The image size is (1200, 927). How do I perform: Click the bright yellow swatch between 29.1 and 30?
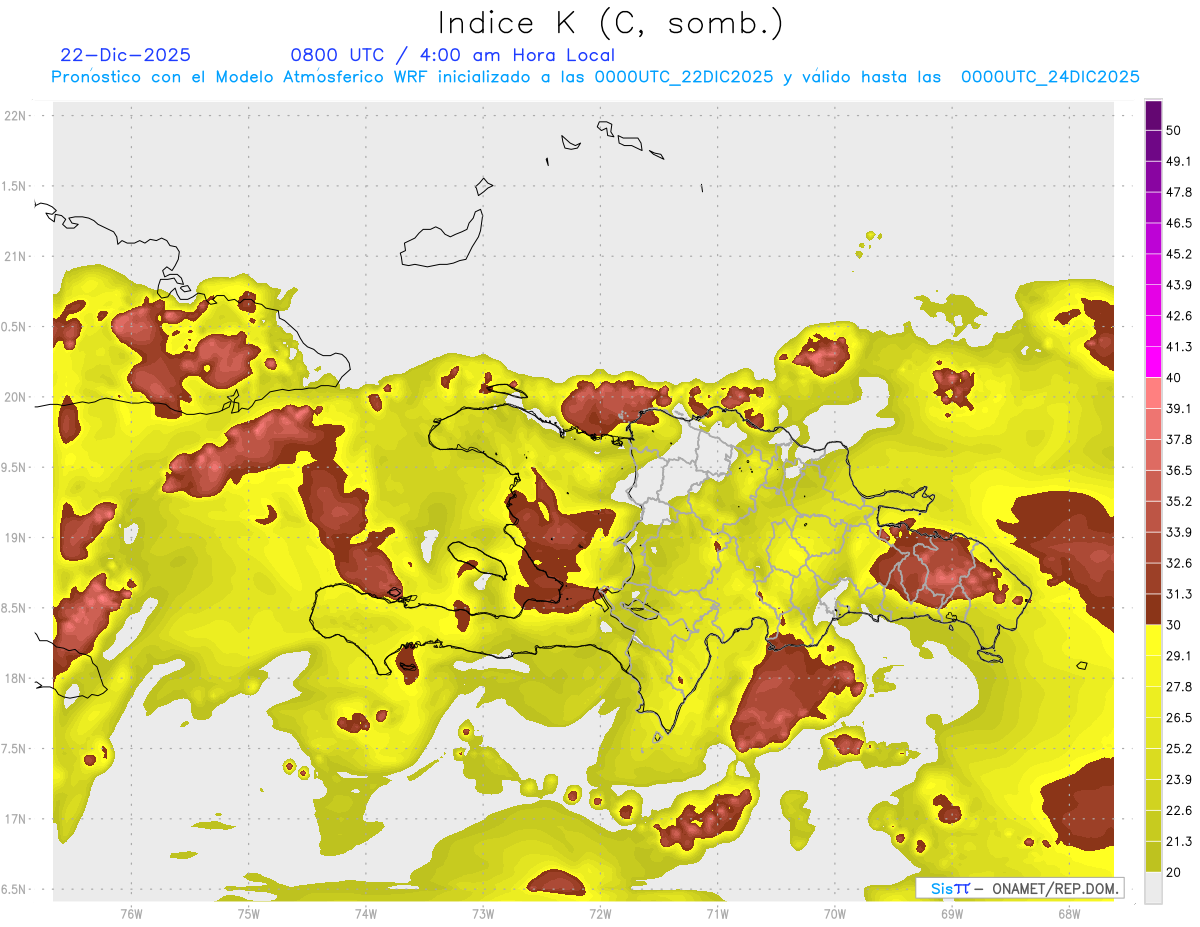click(1153, 640)
